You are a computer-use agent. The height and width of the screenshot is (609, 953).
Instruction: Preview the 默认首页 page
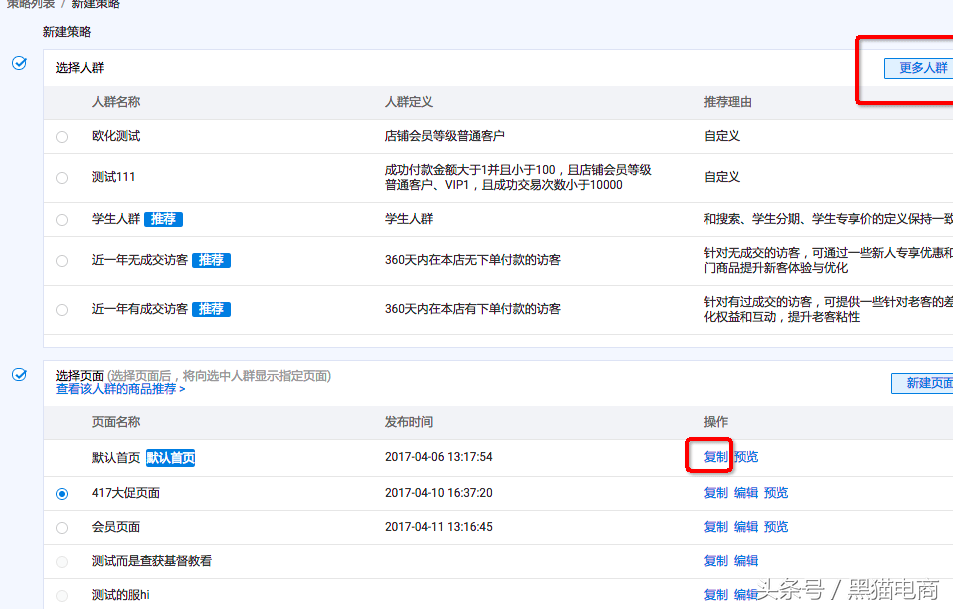[x=746, y=456]
